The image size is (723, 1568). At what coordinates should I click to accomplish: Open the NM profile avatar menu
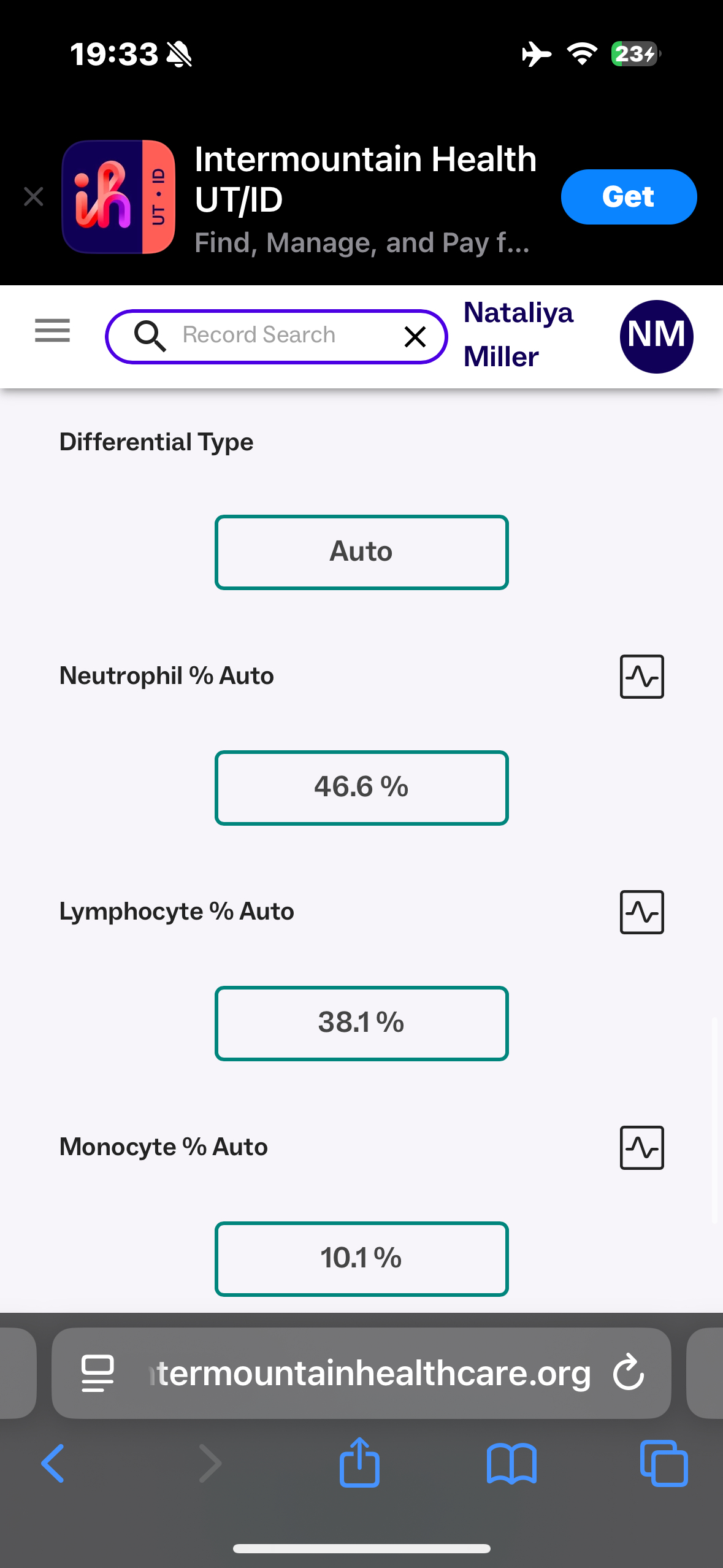pos(656,336)
